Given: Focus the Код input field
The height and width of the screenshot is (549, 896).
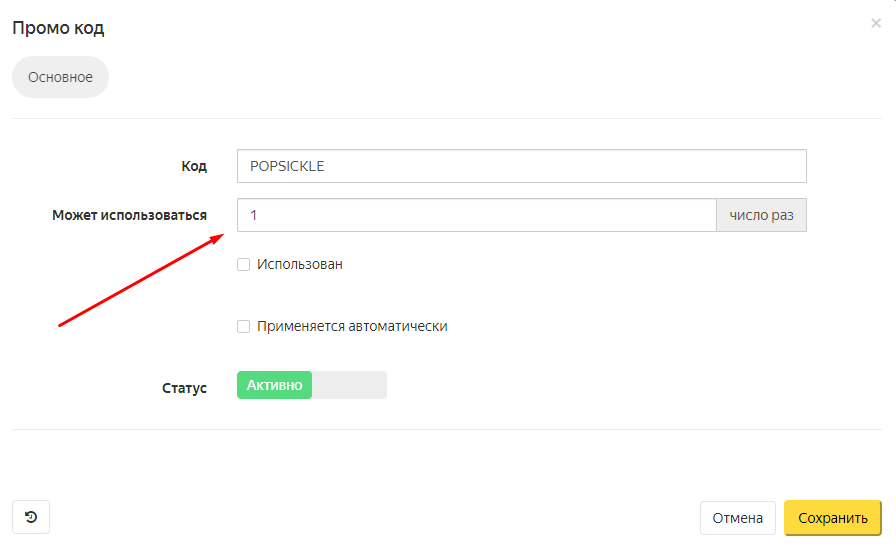Looking at the screenshot, I should 521,166.
